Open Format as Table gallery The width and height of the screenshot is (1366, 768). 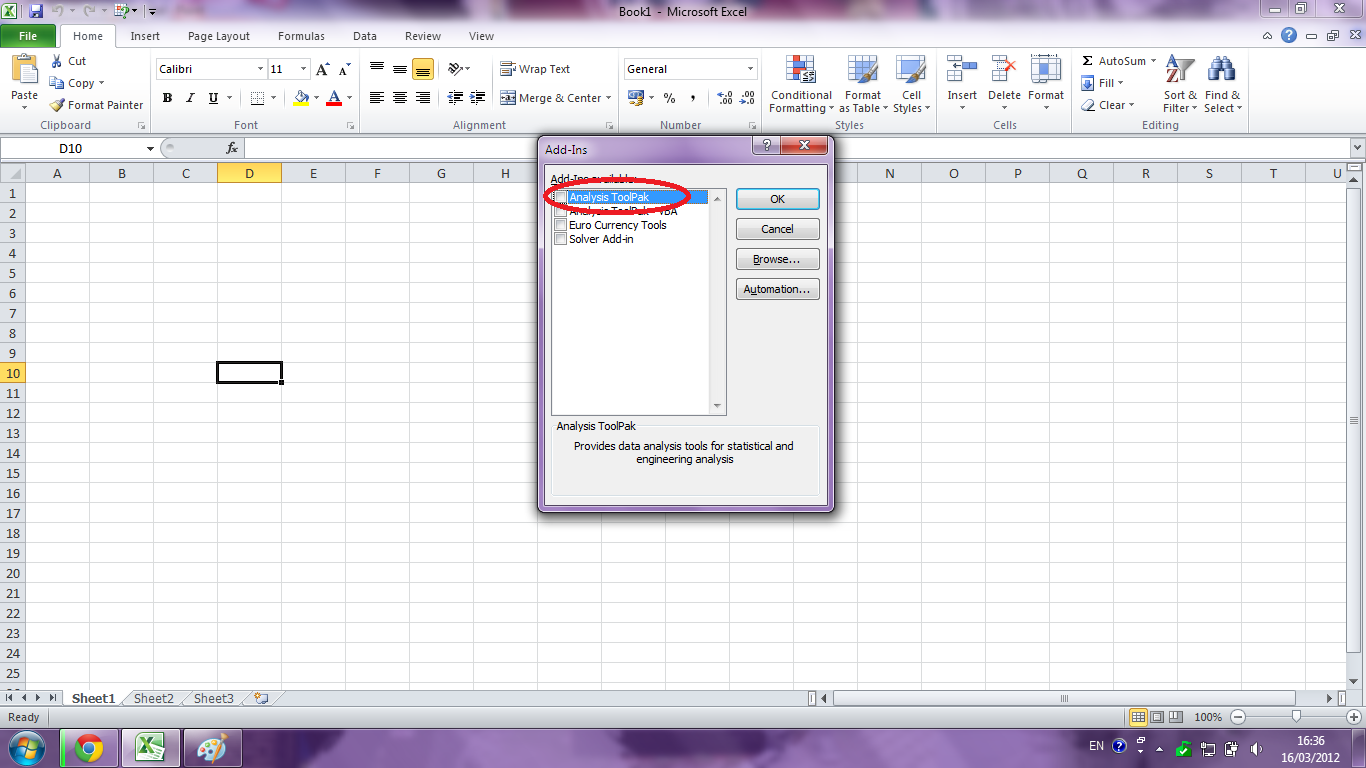(x=863, y=85)
